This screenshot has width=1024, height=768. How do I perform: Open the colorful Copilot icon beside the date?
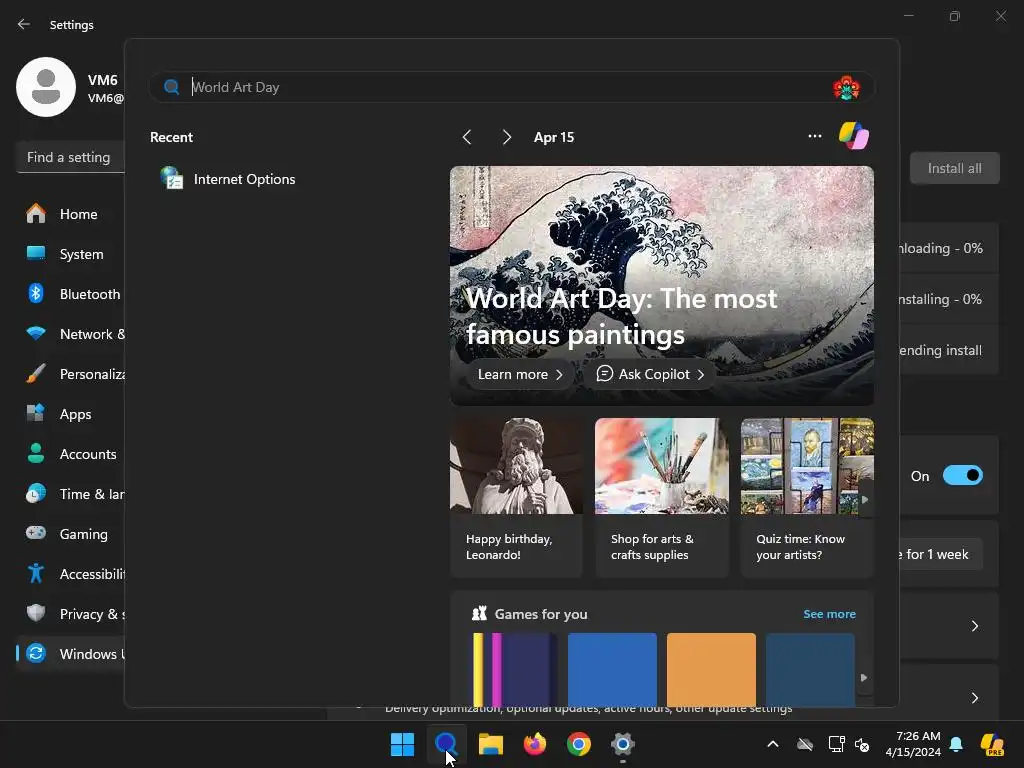[x=854, y=136]
